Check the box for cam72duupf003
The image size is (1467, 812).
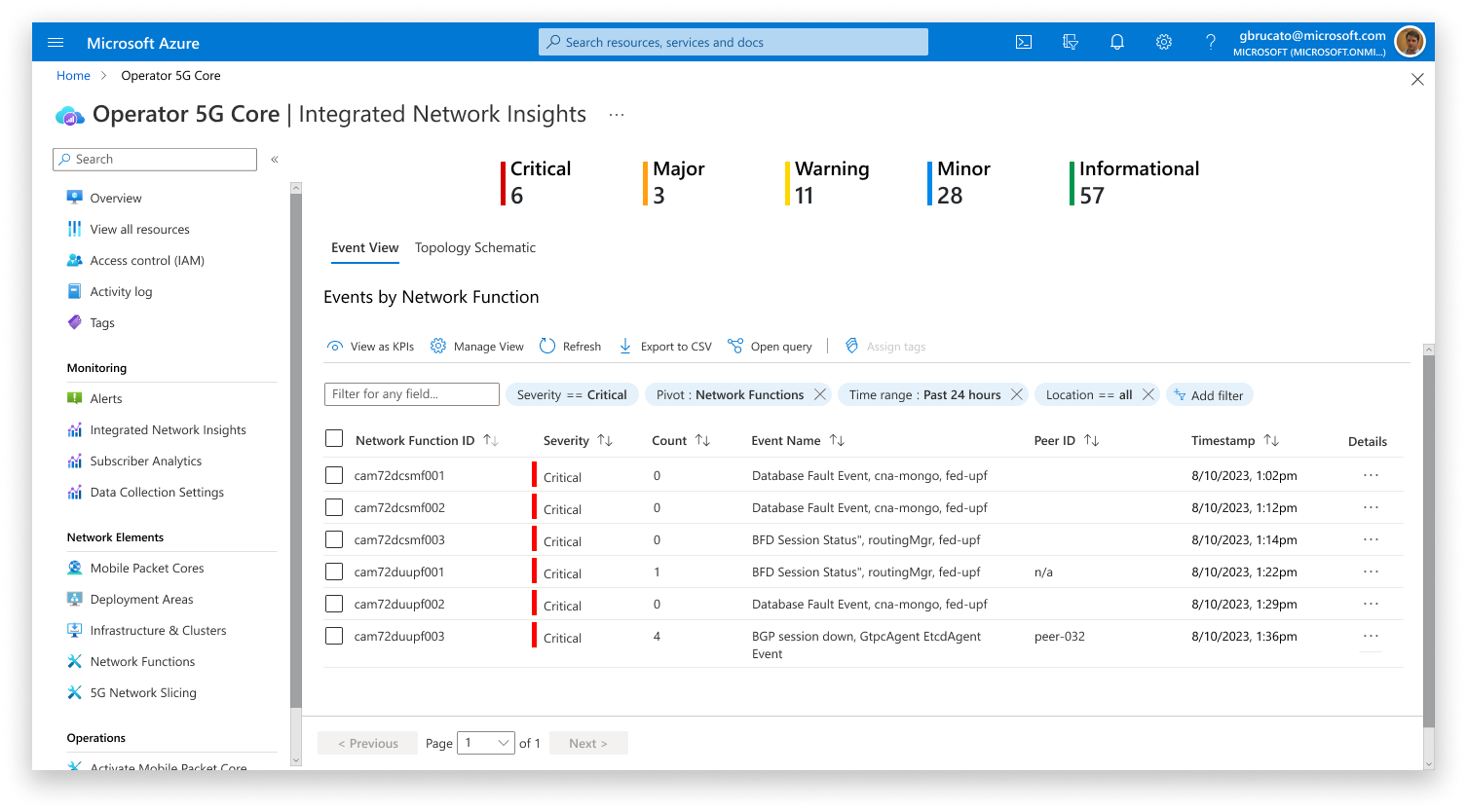[334, 636]
